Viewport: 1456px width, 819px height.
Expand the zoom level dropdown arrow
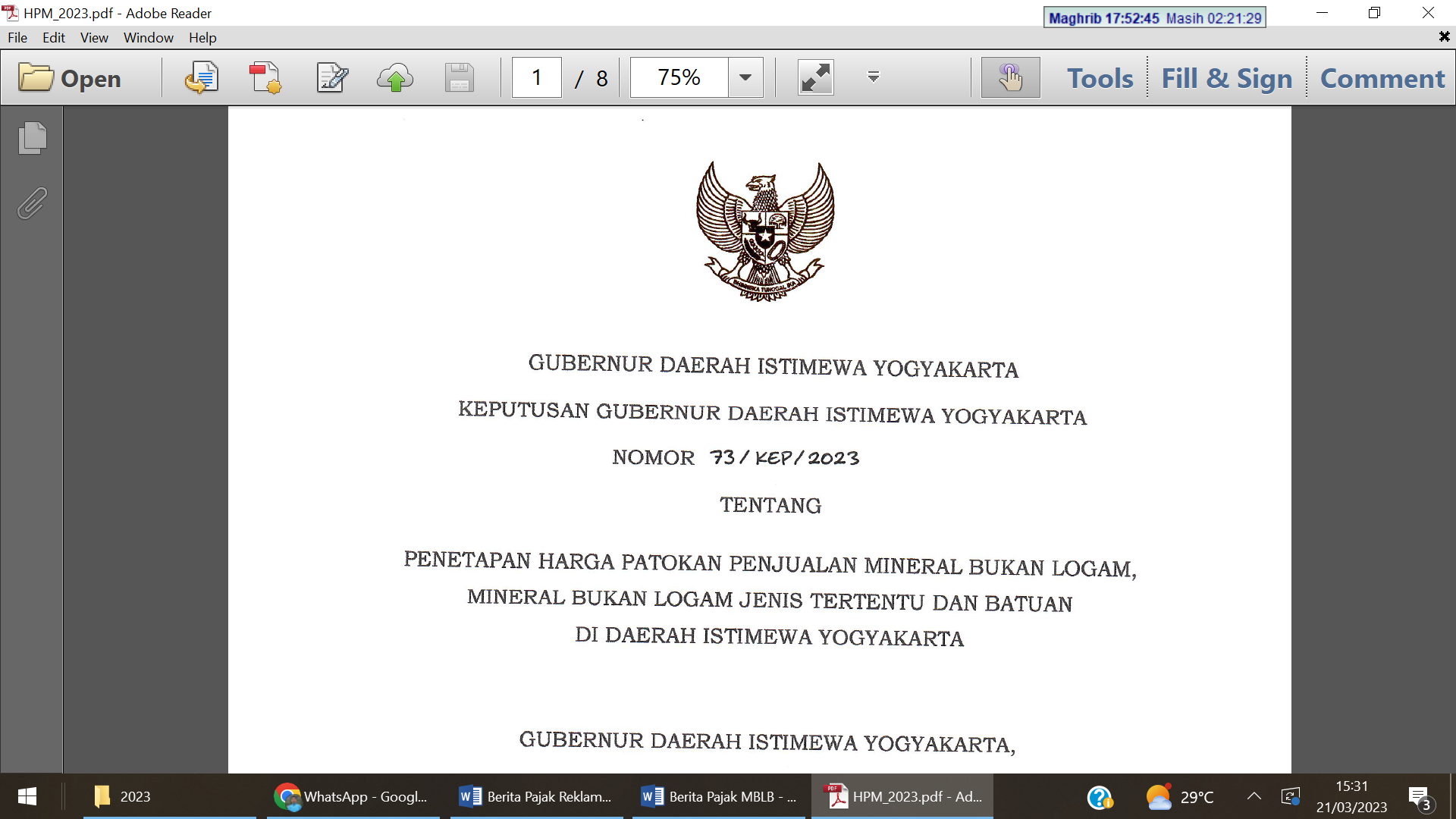(x=745, y=77)
